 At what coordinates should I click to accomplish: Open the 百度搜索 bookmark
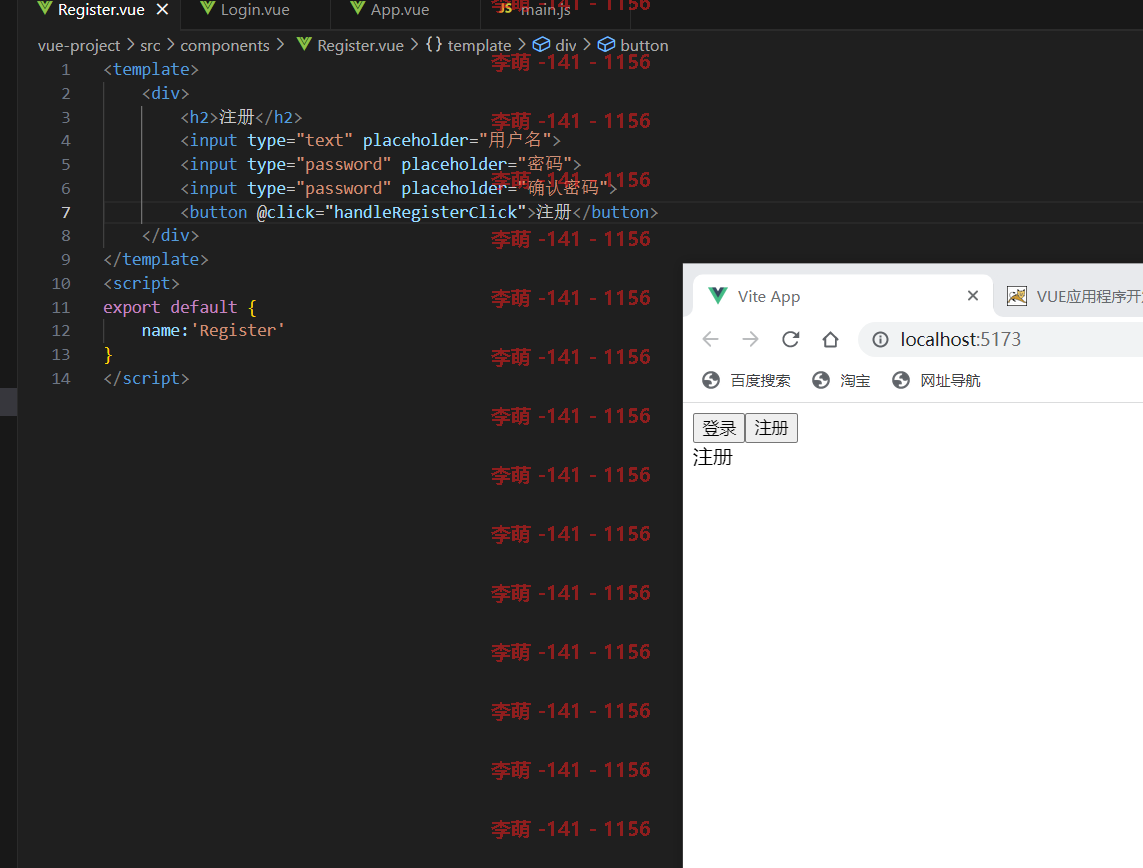point(746,380)
